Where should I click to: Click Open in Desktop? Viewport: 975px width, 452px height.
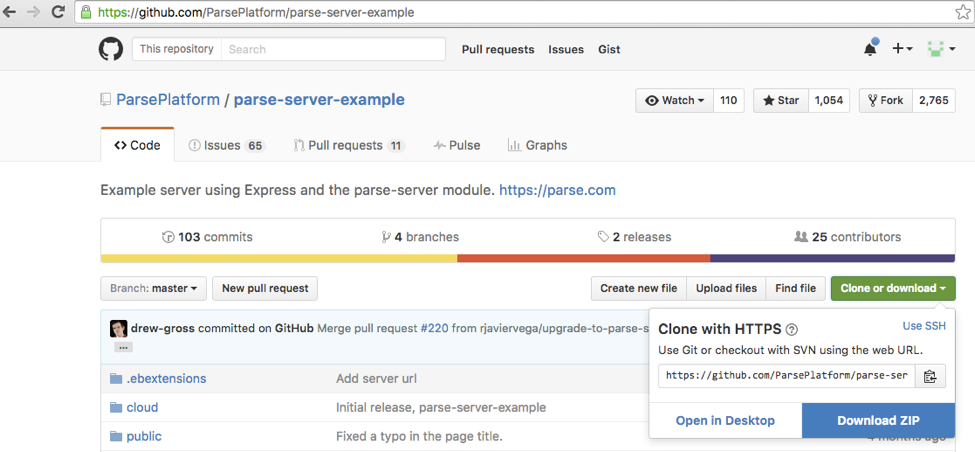(x=725, y=421)
